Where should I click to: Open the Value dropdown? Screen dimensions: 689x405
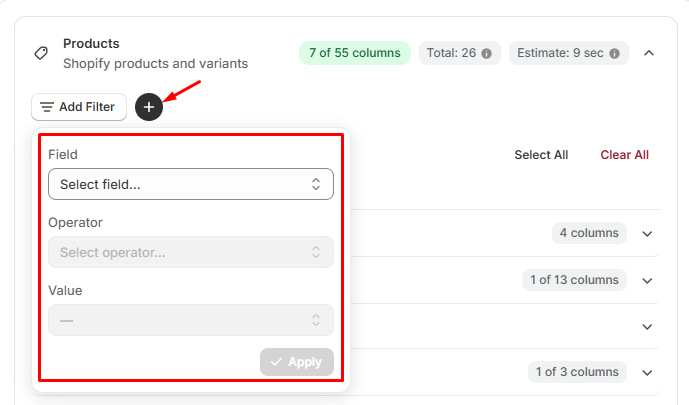click(x=191, y=320)
